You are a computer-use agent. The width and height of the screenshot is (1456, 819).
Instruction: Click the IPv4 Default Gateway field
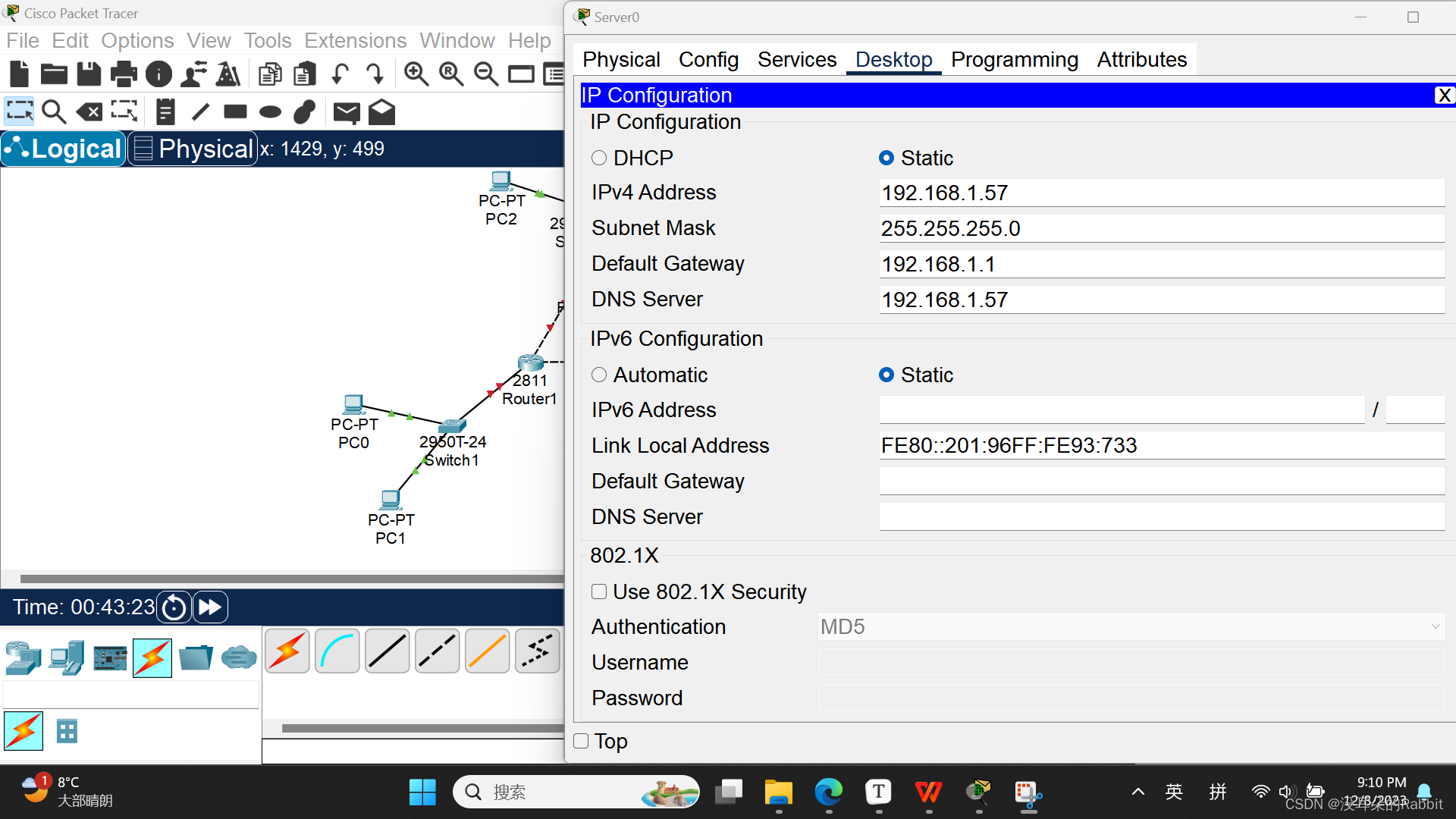pyautogui.click(x=1162, y=264)
